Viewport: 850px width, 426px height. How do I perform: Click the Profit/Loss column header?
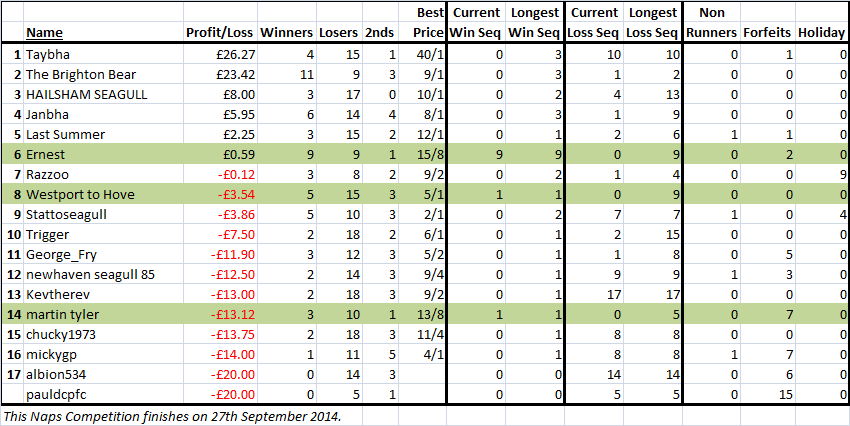pos(220,33)
